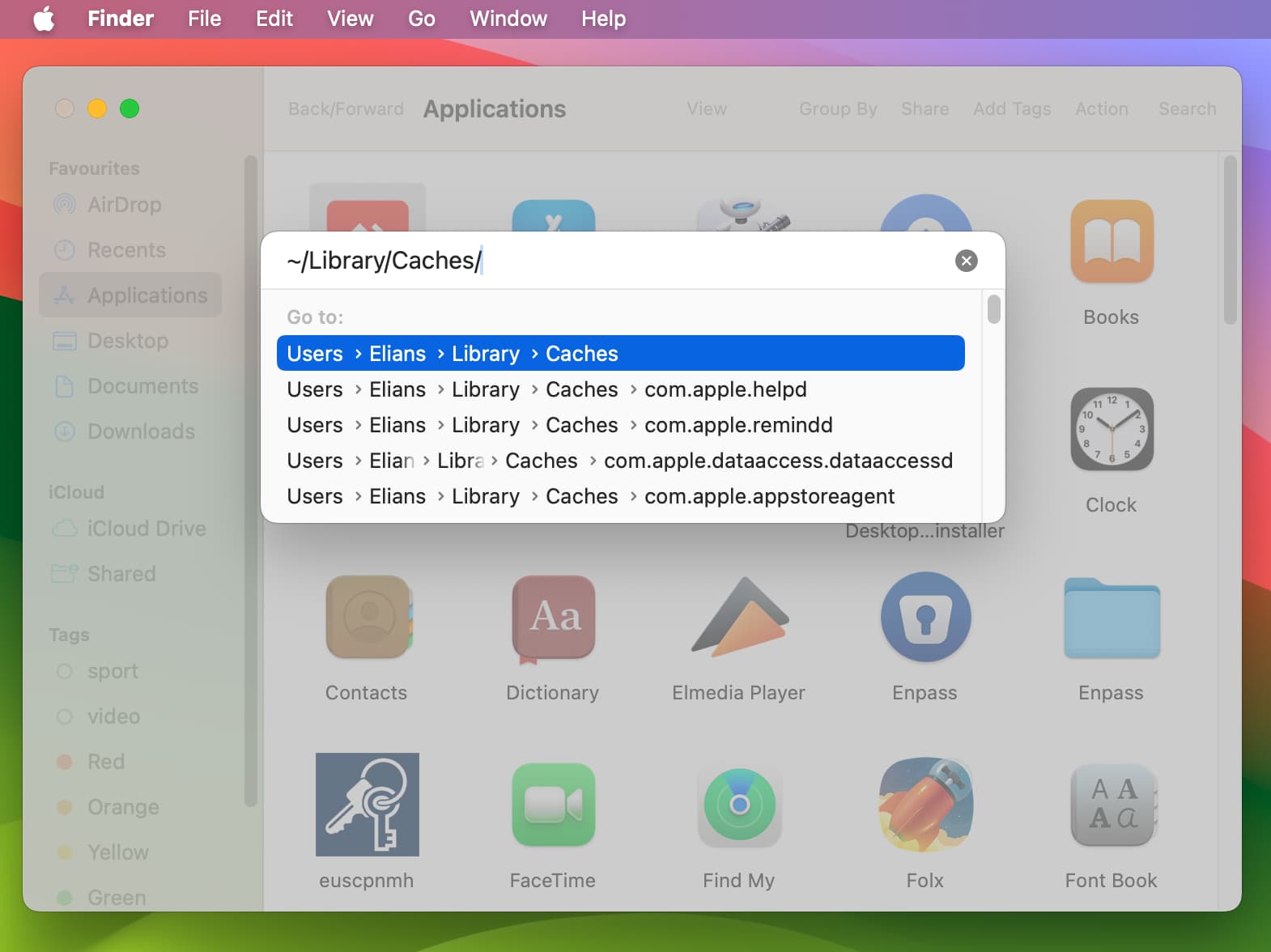Click the View toolbar item
1271x952 pixels.
point(707,108)
